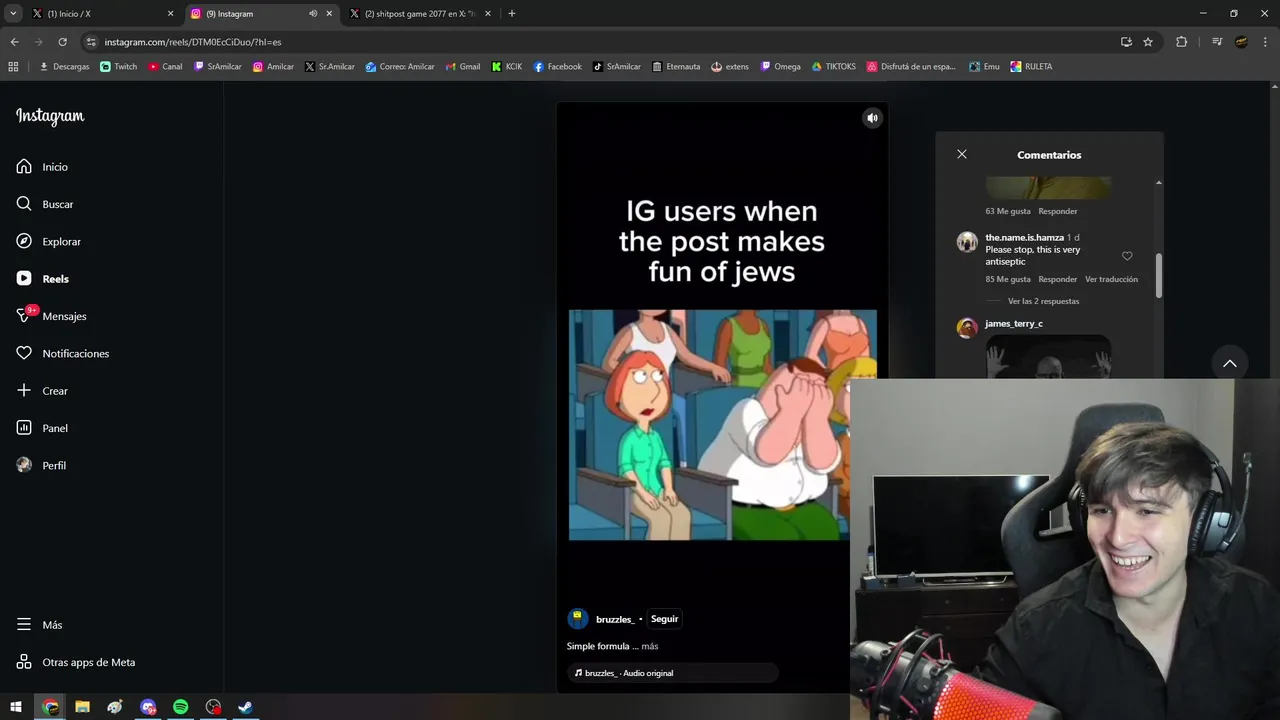Open bruzzles_ Audio original
Viewport: 1280px width, 720px height.
tap(629, 673)
